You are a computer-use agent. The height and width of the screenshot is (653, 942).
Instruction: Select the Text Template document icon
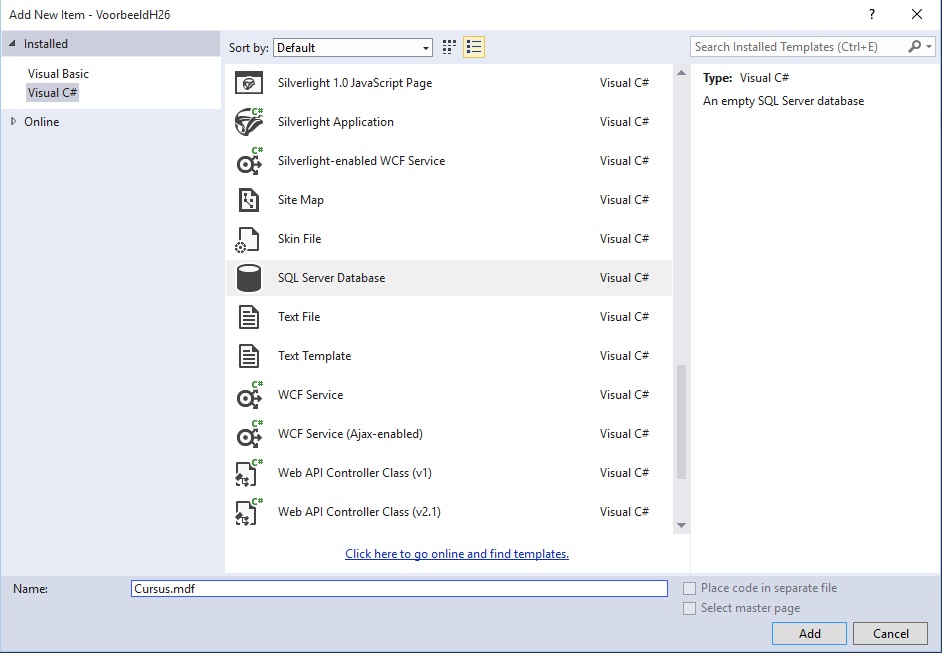(x=249, y=356)
